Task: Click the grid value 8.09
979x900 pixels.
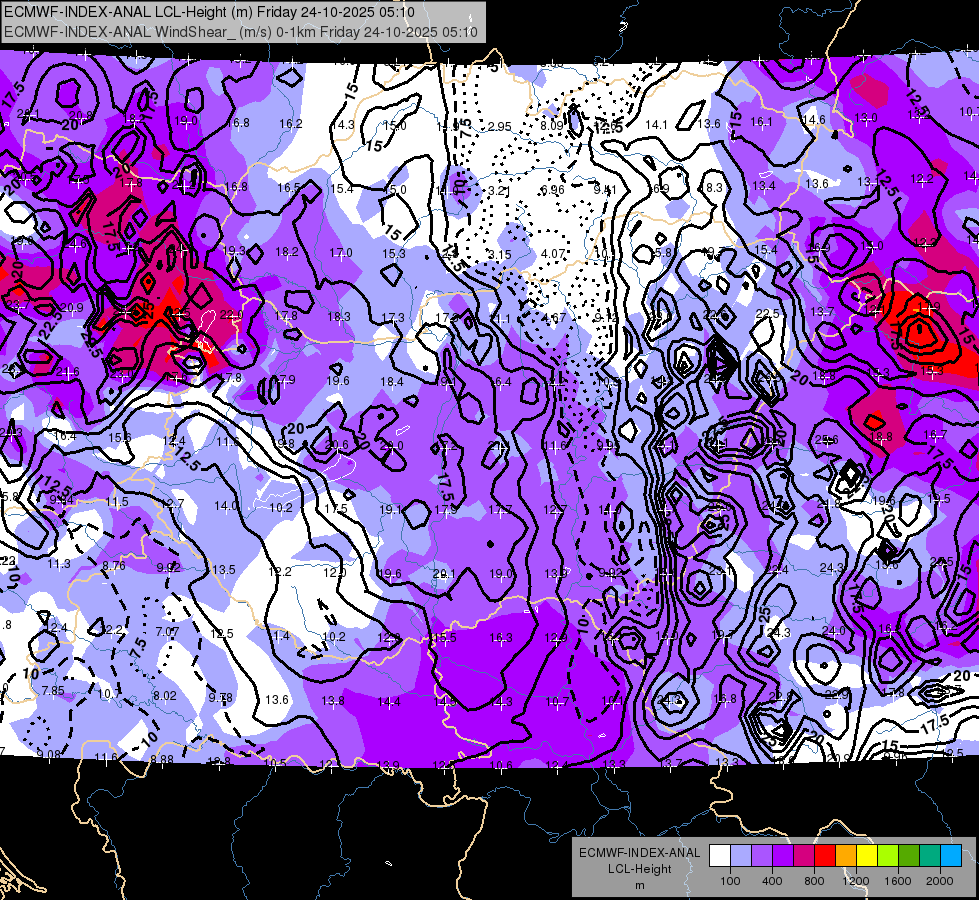Action: point(552,125)
